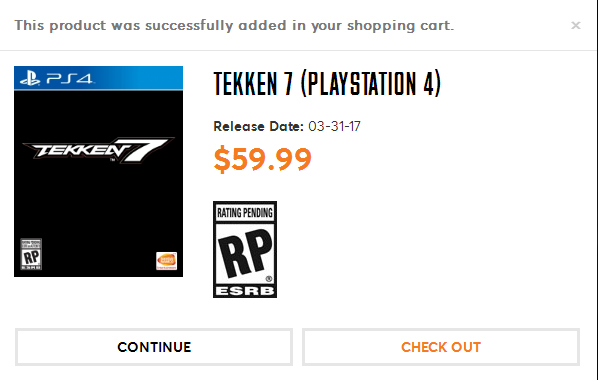Click Bandai Namco logo on box art

166,261
